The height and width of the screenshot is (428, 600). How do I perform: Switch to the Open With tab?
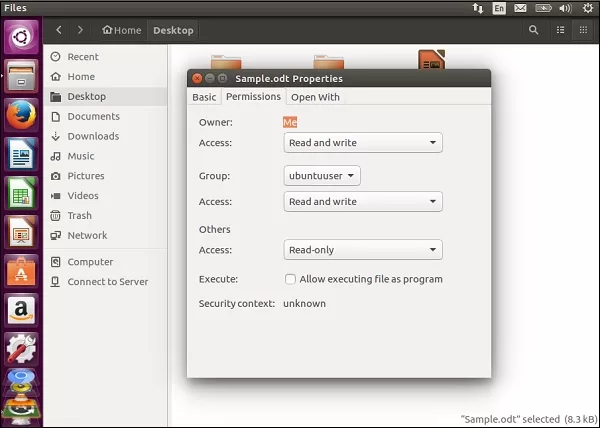point(315,97)
